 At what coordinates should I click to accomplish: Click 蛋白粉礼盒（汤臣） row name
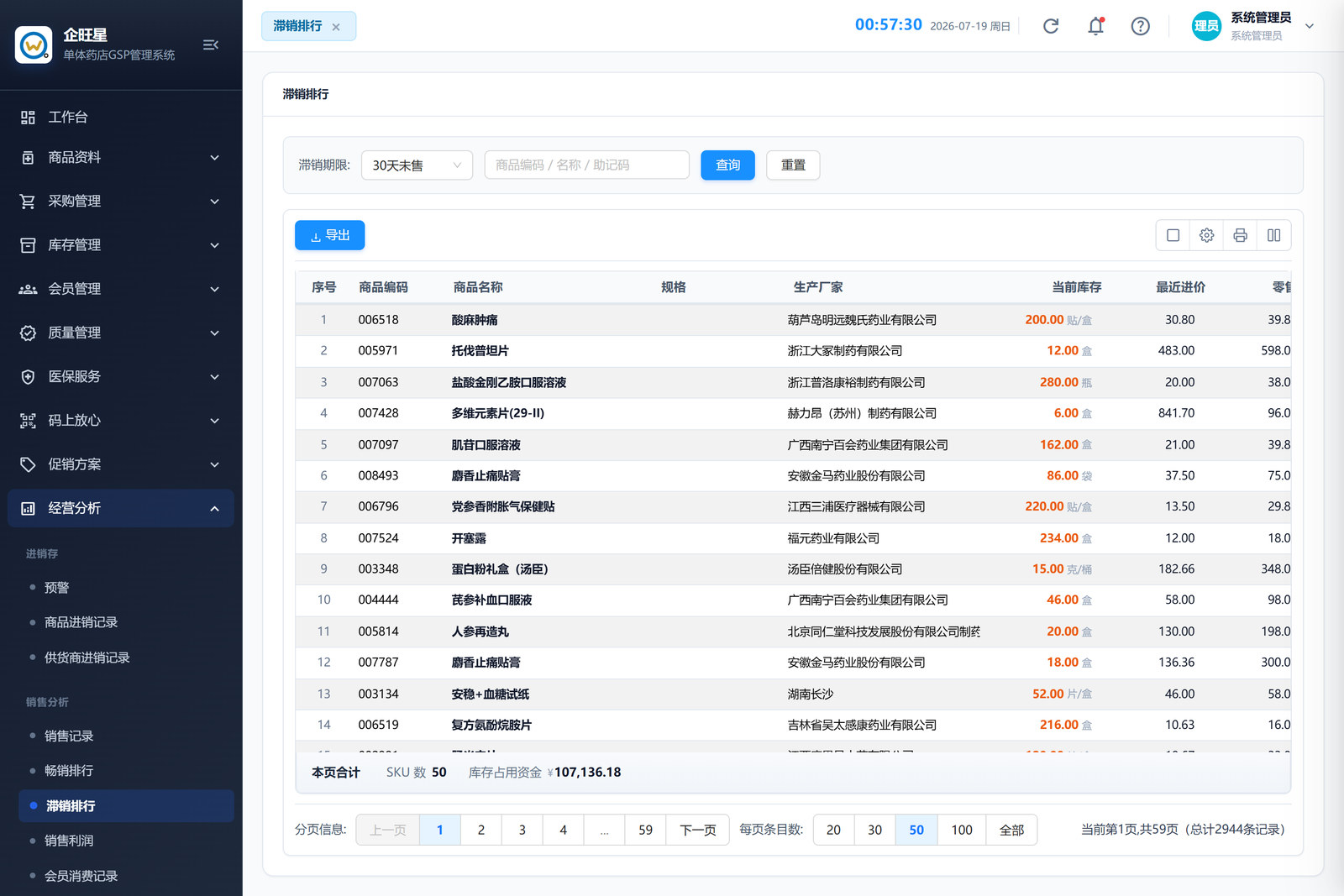pos(500,569)
